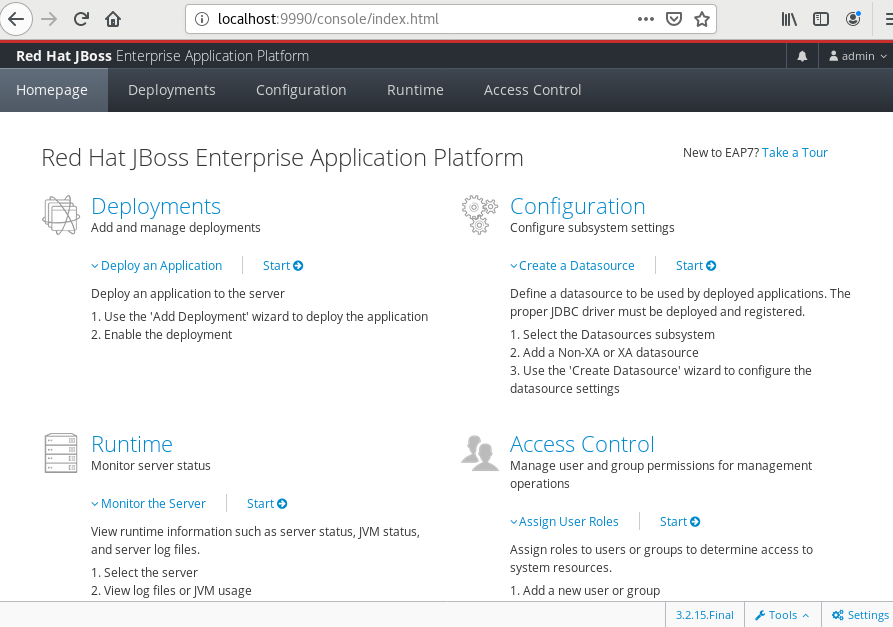
Task: Click the Runtime server rack icon
Action: (x=60, y=453)
